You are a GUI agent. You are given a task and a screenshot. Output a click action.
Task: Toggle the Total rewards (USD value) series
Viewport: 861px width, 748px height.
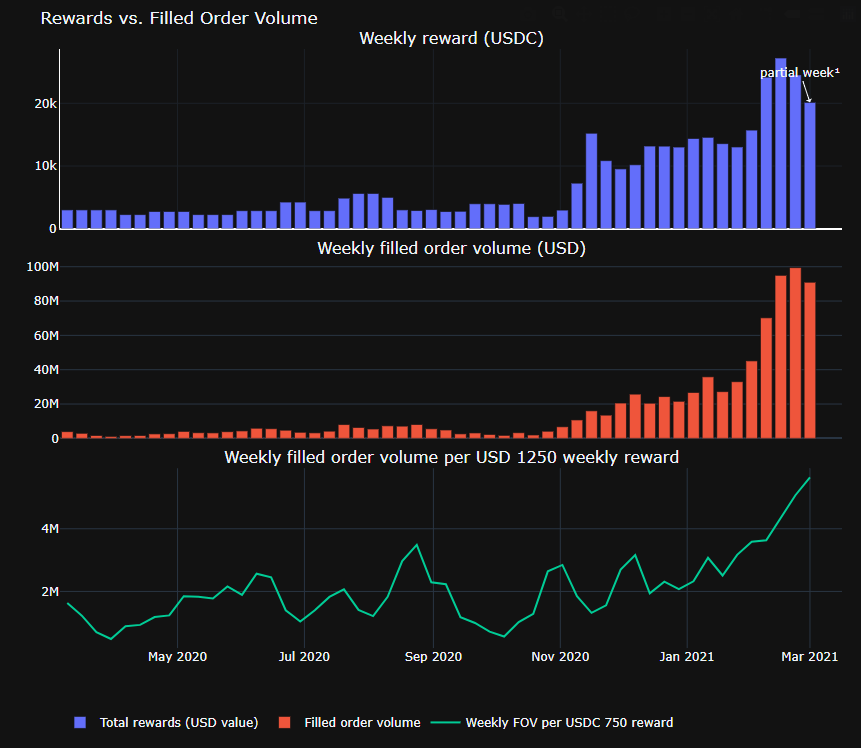179,722
